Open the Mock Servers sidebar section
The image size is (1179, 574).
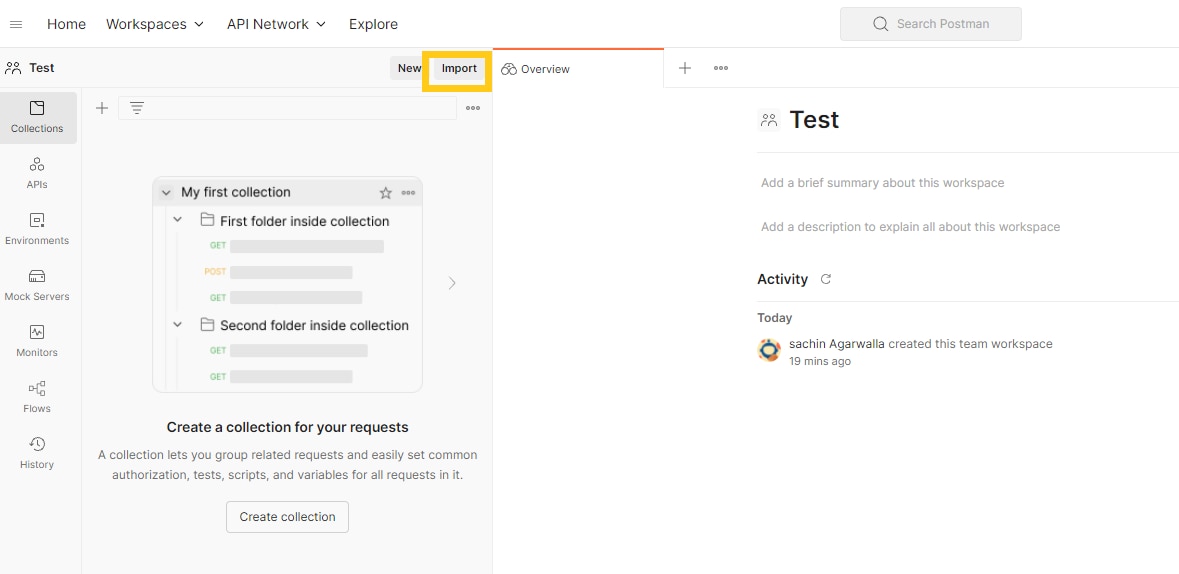coord(37,285)
